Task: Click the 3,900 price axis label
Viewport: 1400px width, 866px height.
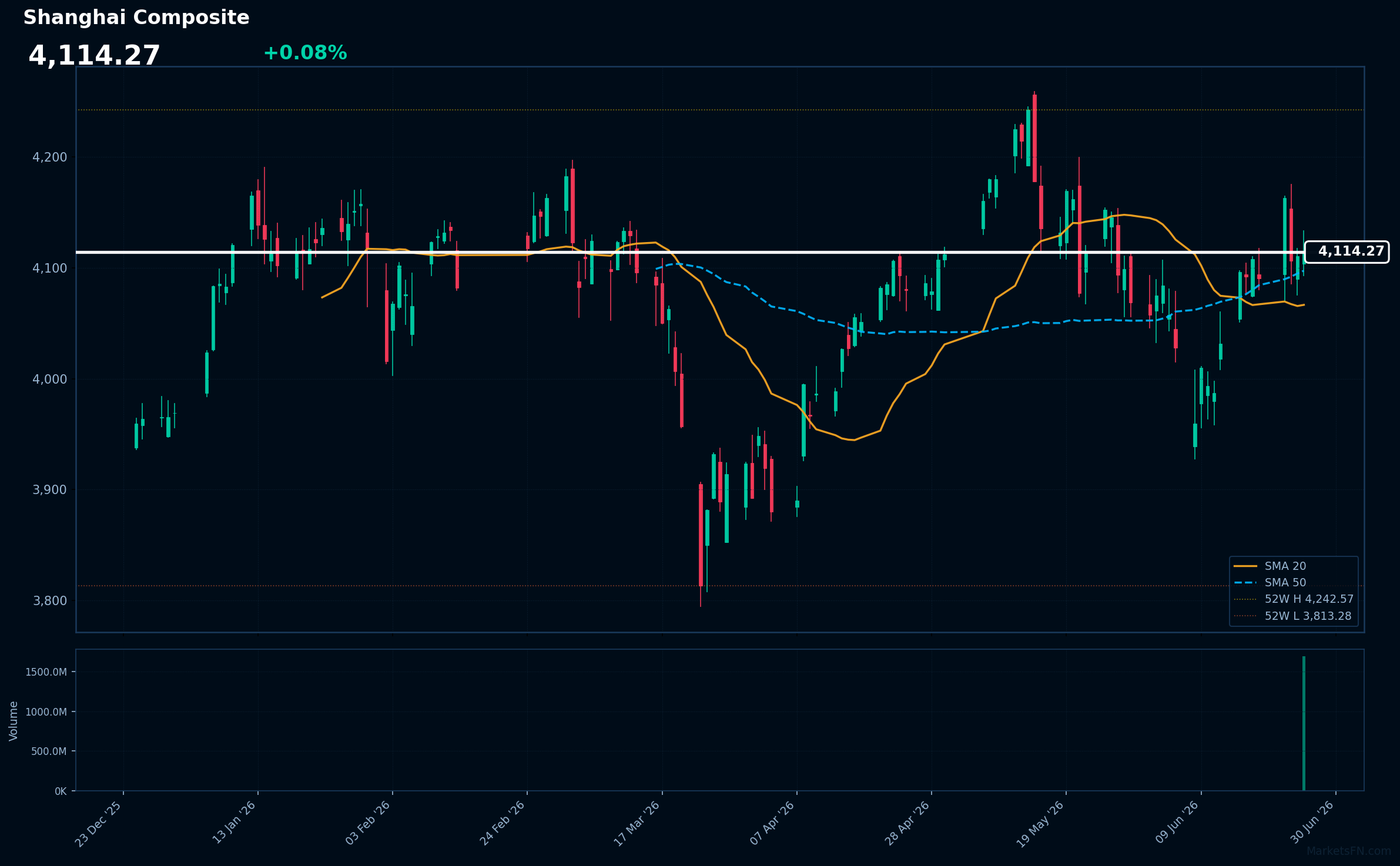Action: [50, 490]
